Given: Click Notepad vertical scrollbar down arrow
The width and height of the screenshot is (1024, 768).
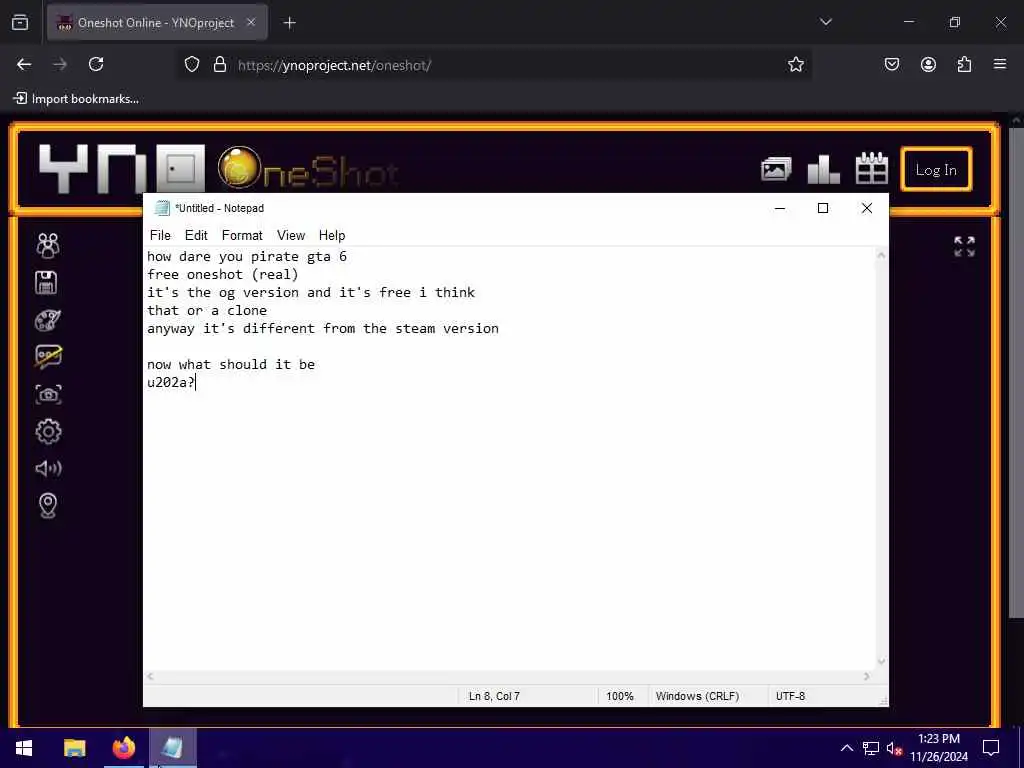Looking at the screenshot, I should (881, 662).
